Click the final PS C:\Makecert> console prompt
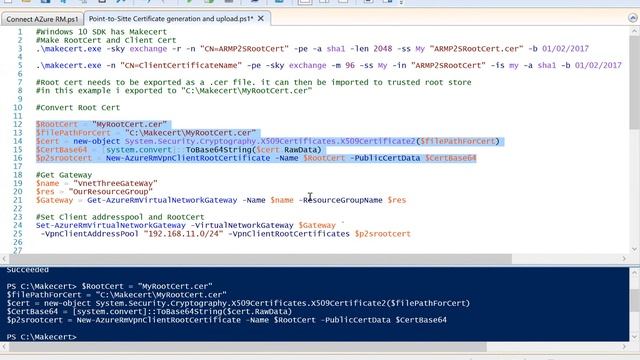 tap(42, 337)
